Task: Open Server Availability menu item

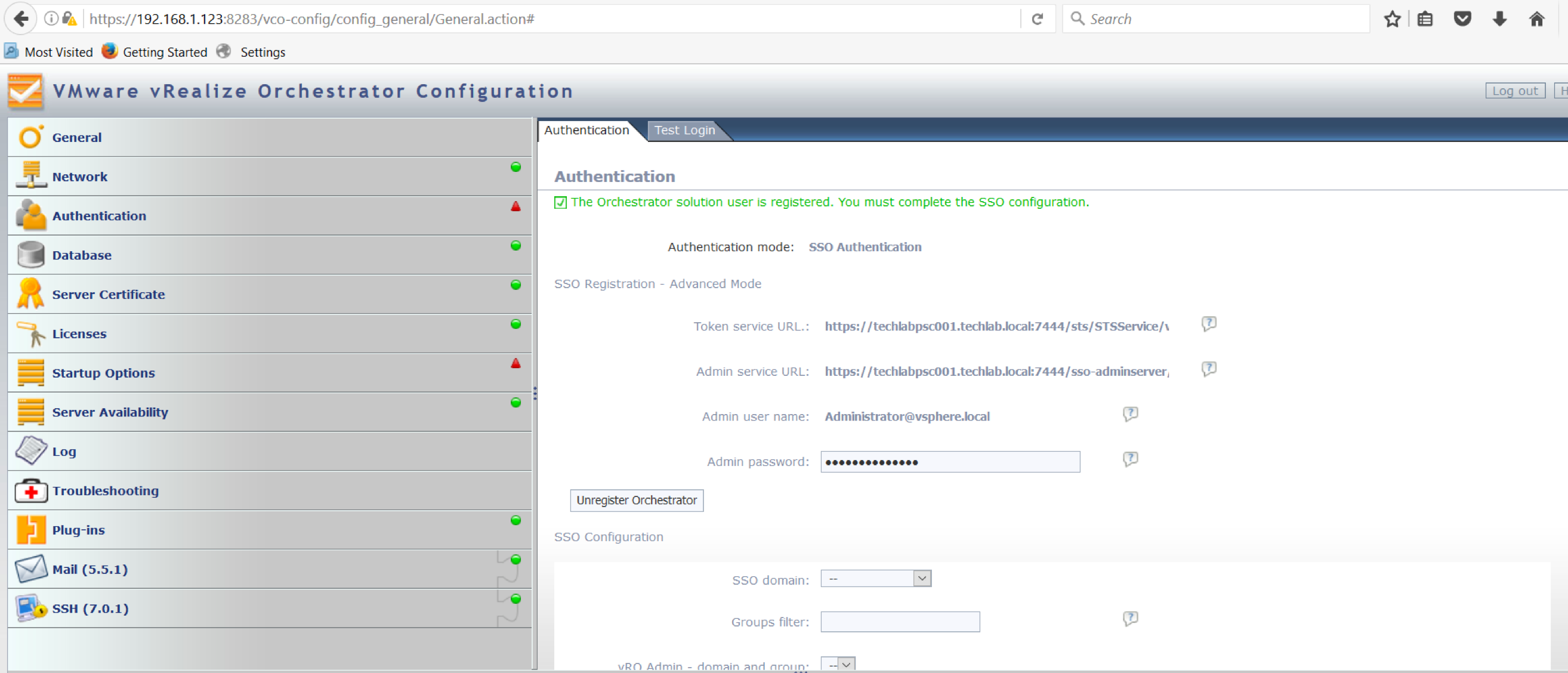Action: pyautogui.click(x=270, y=412)
